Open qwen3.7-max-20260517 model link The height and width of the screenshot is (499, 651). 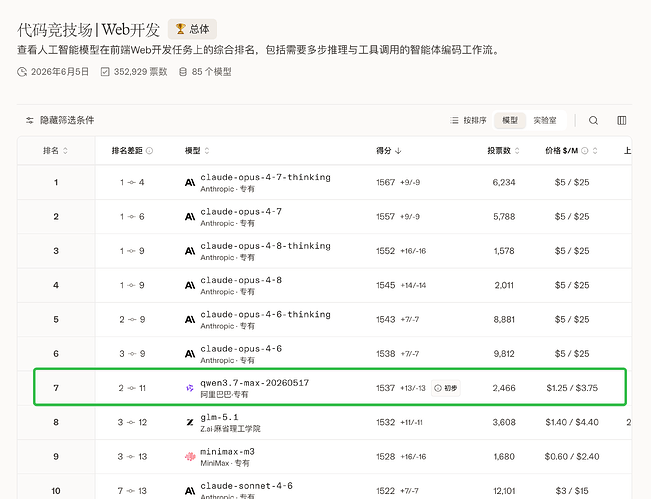coord(255,383)
